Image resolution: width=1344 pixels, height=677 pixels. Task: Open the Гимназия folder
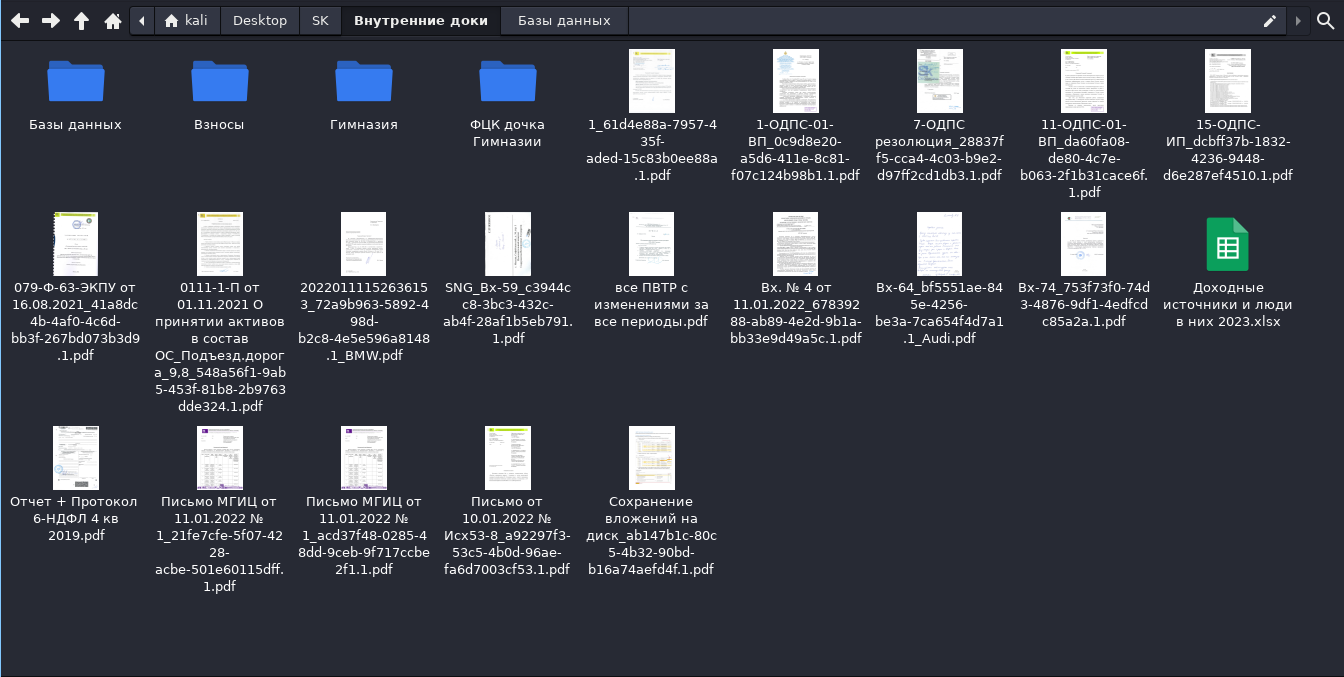pos(363,80)
